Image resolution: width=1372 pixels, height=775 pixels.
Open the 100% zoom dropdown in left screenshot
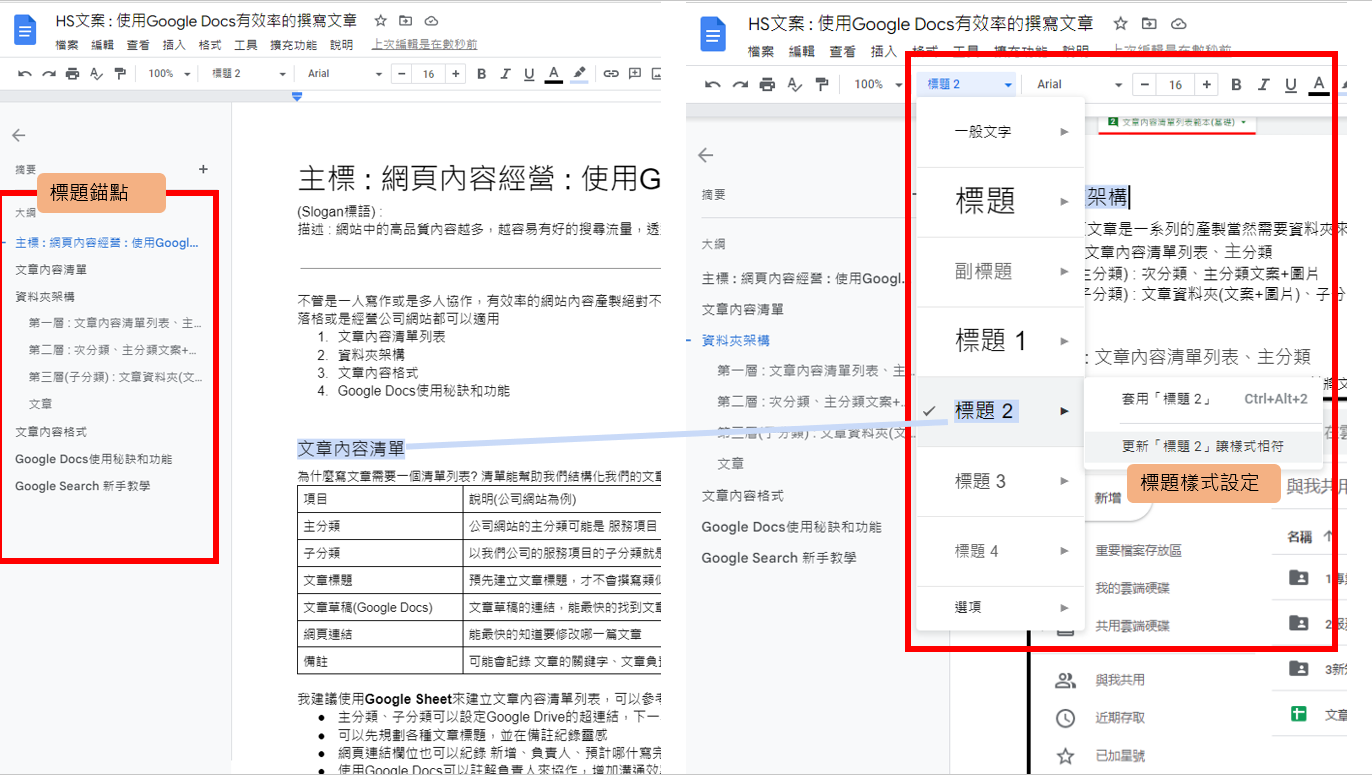tap(167, 74)
